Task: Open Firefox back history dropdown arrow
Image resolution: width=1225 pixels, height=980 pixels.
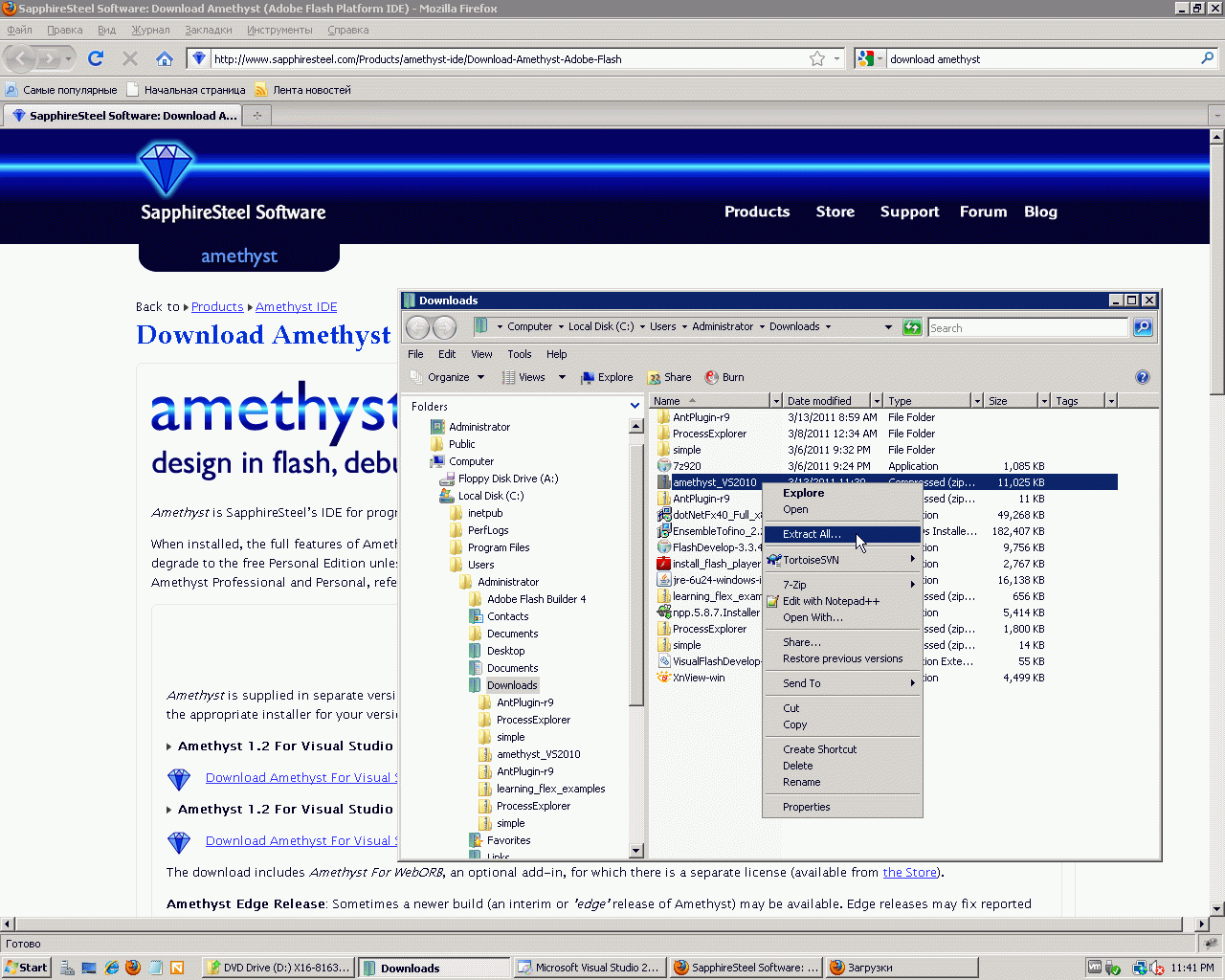Action: point(69,58)
